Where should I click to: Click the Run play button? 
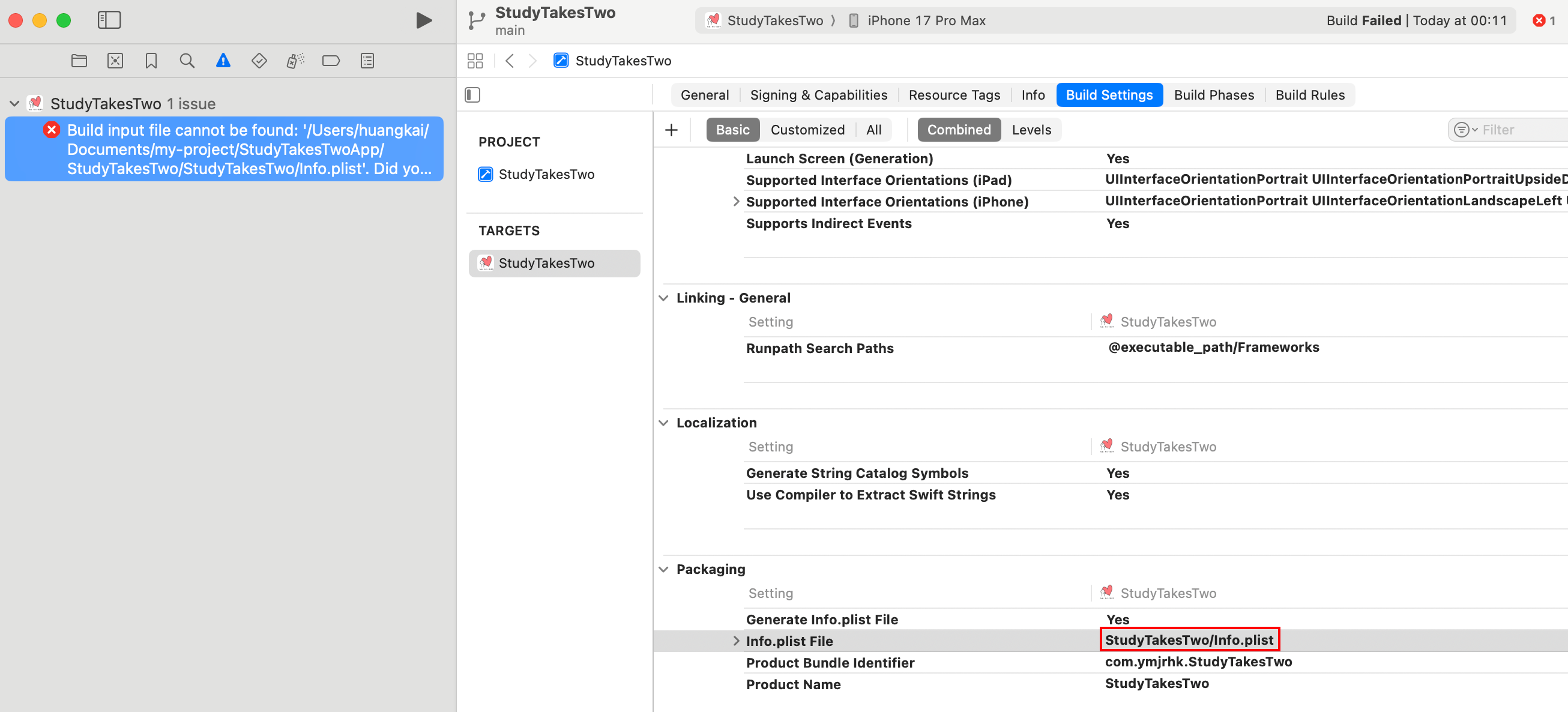pyautogui.click(x=424, y=20)
